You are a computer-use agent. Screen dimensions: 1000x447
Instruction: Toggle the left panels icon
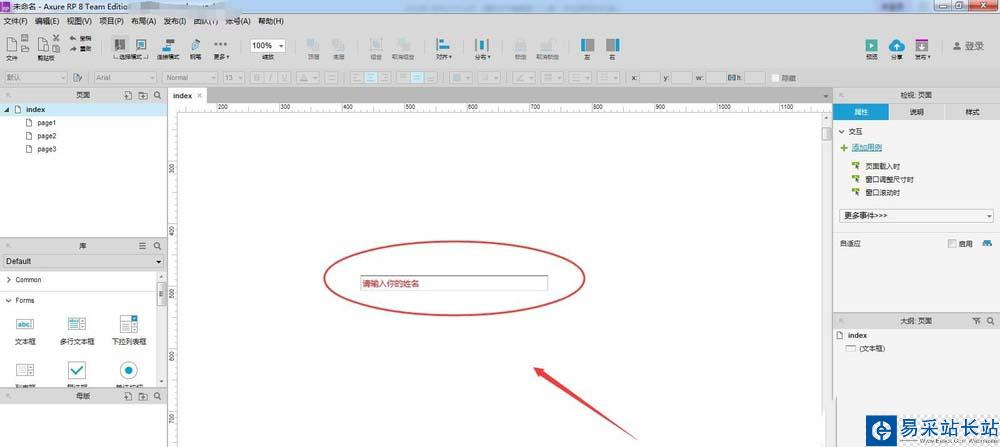click(587, 45)
